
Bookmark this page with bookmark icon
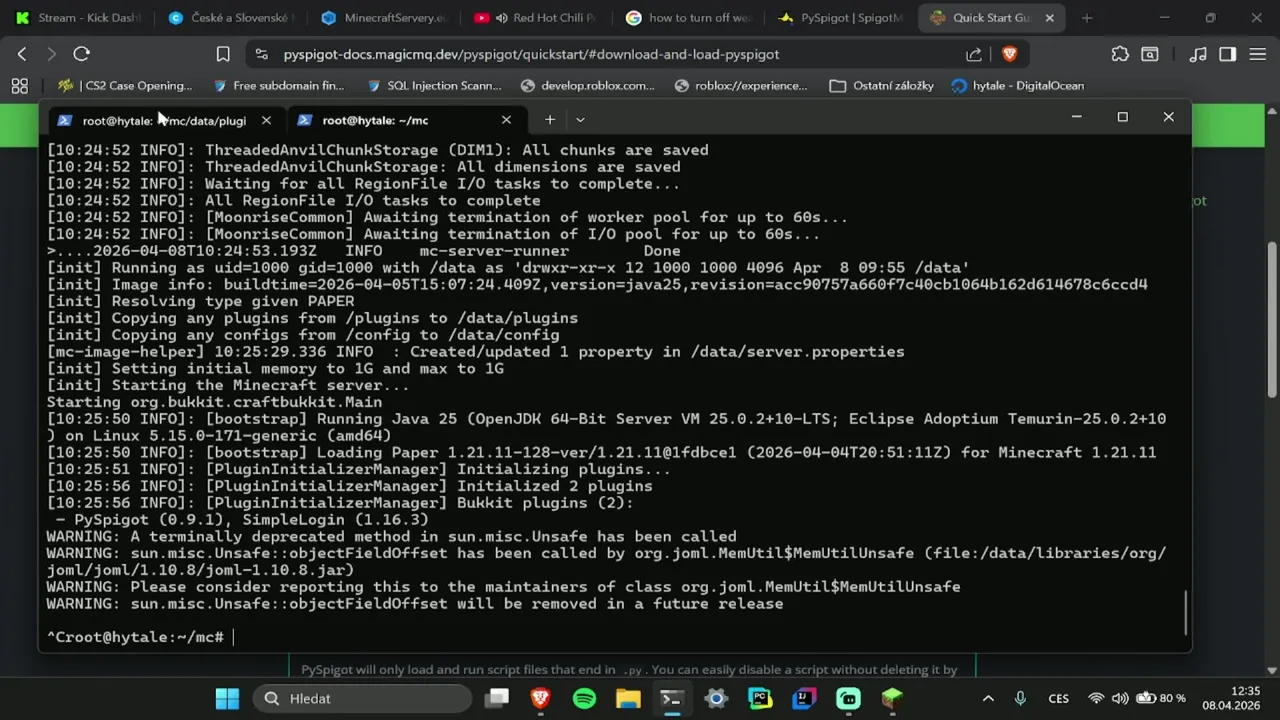point(223,54)
